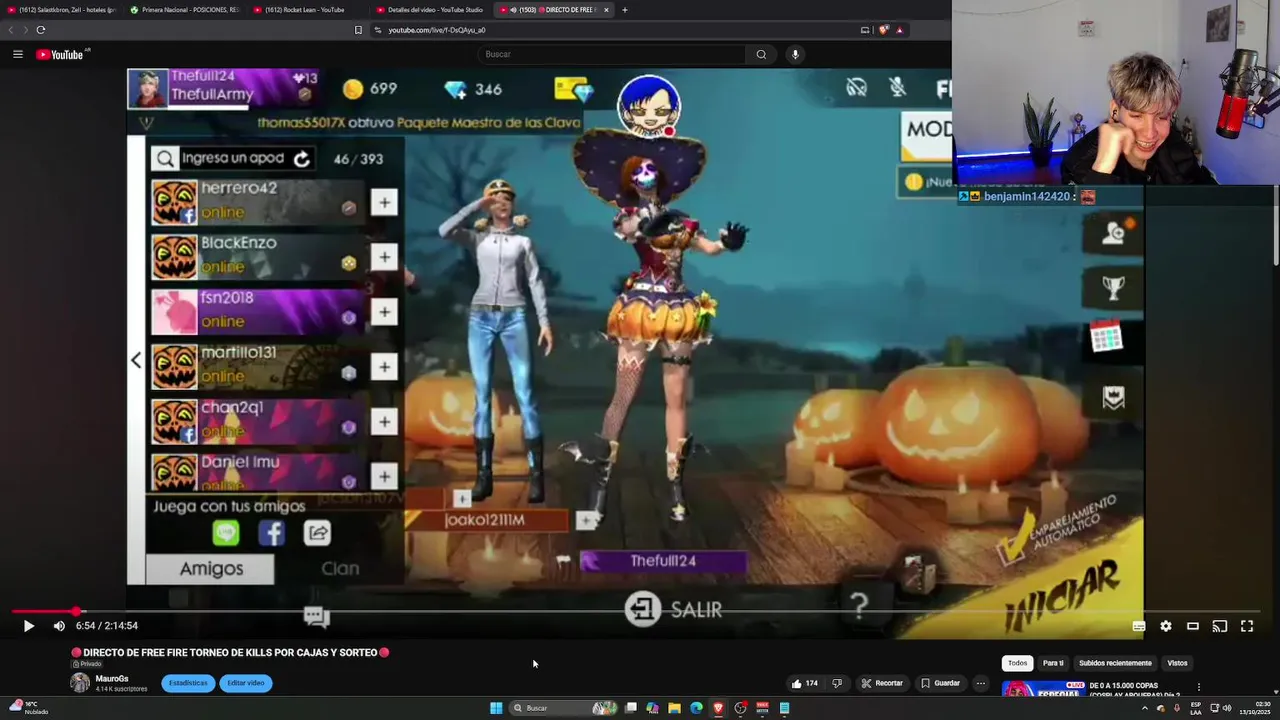Like the video with the thumbs up button
Screen dimensions: 1280x720
[x=805, y=683]
